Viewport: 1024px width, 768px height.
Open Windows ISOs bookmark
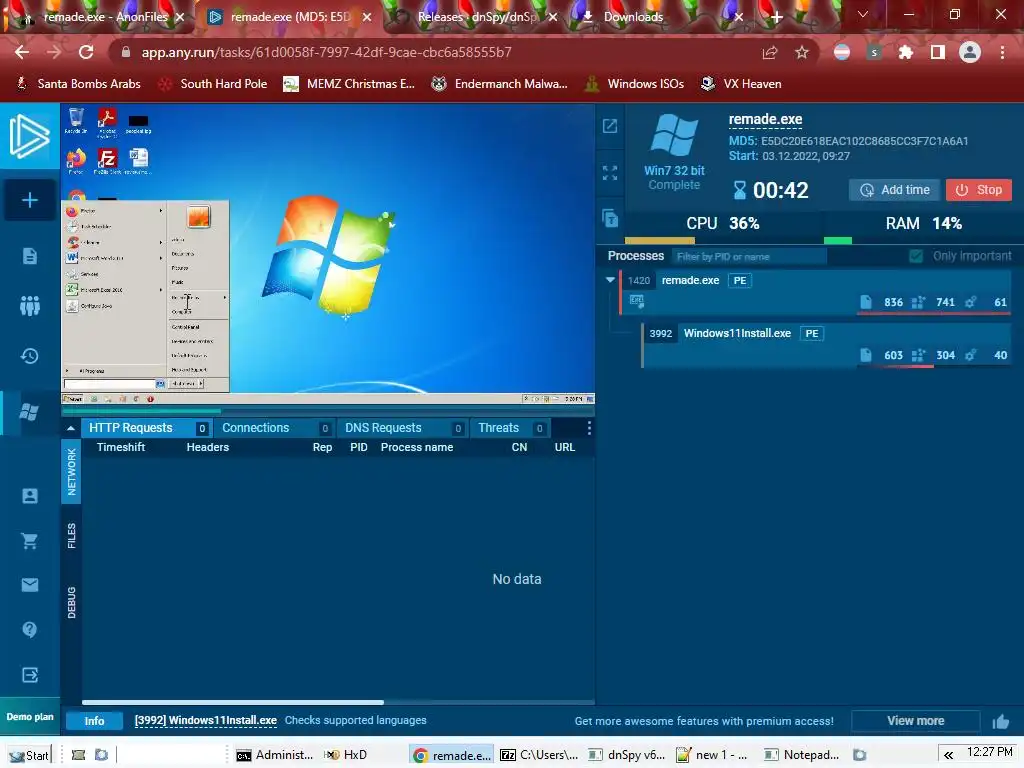[x=635, y=84]
